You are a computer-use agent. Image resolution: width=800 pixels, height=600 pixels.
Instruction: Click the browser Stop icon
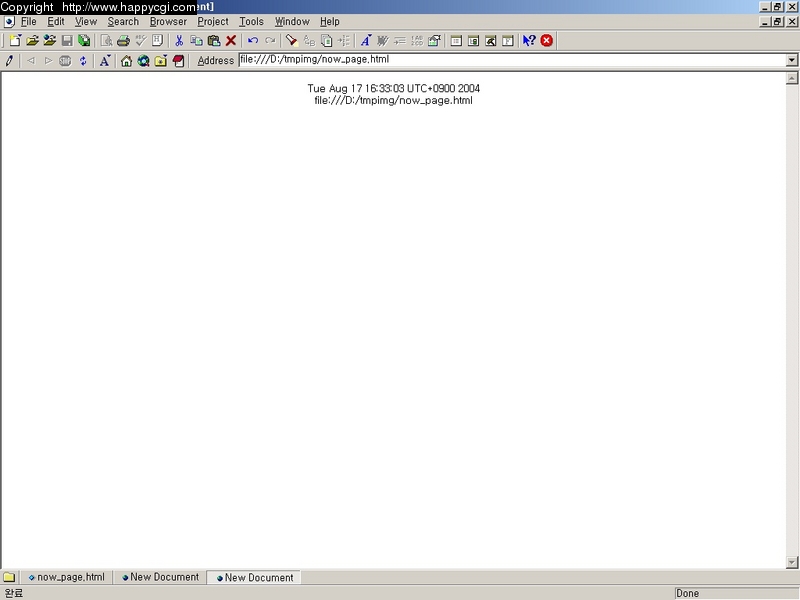pos(65,61)
